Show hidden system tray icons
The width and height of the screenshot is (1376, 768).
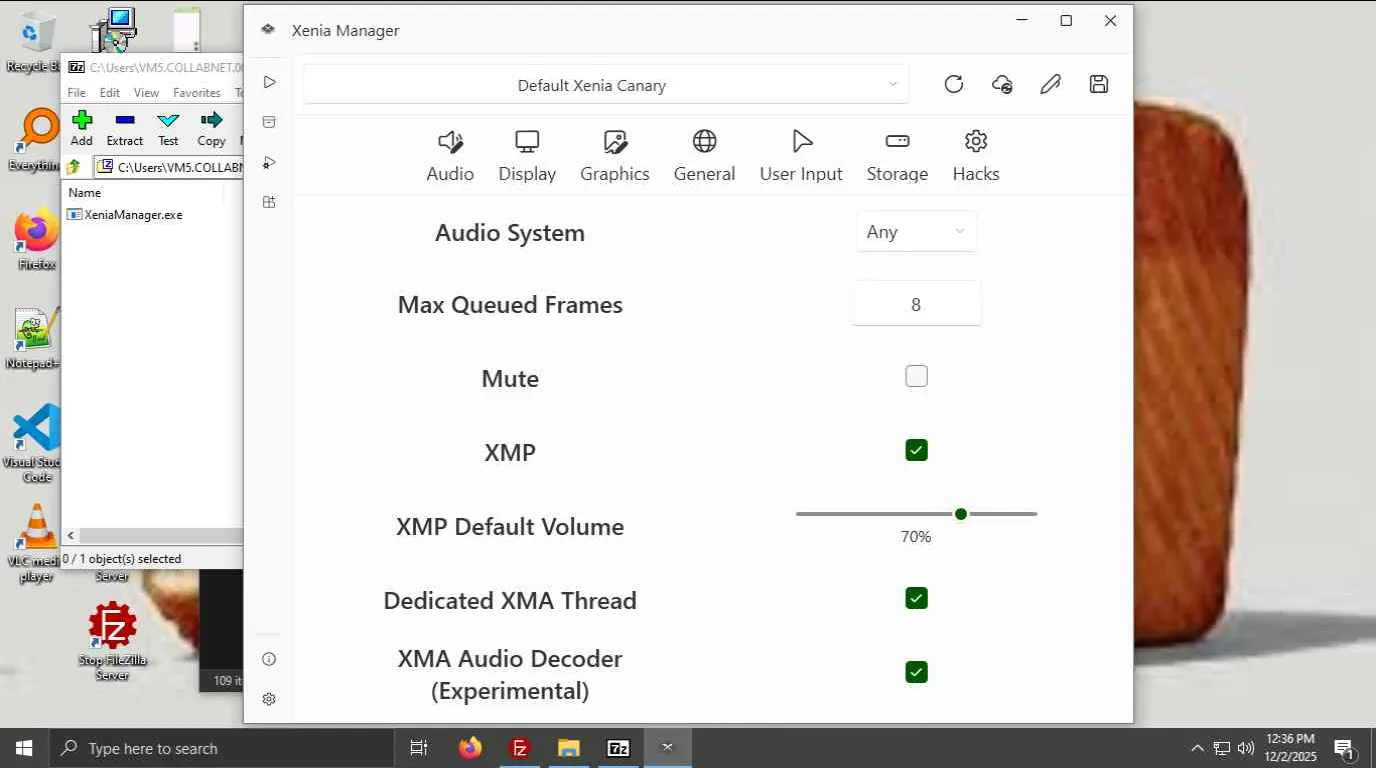(x=1197, y=748)
